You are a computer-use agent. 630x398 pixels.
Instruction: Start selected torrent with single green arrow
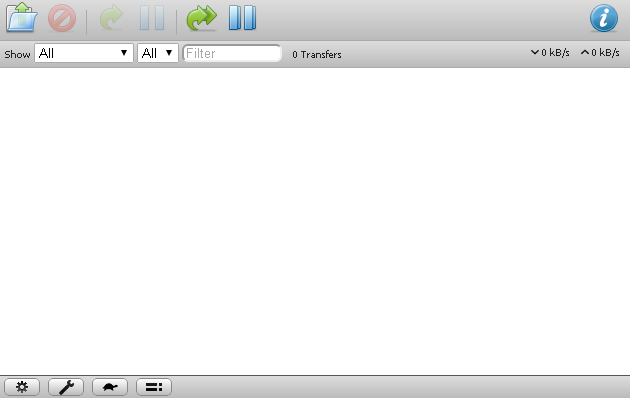(x=111, y=17)
